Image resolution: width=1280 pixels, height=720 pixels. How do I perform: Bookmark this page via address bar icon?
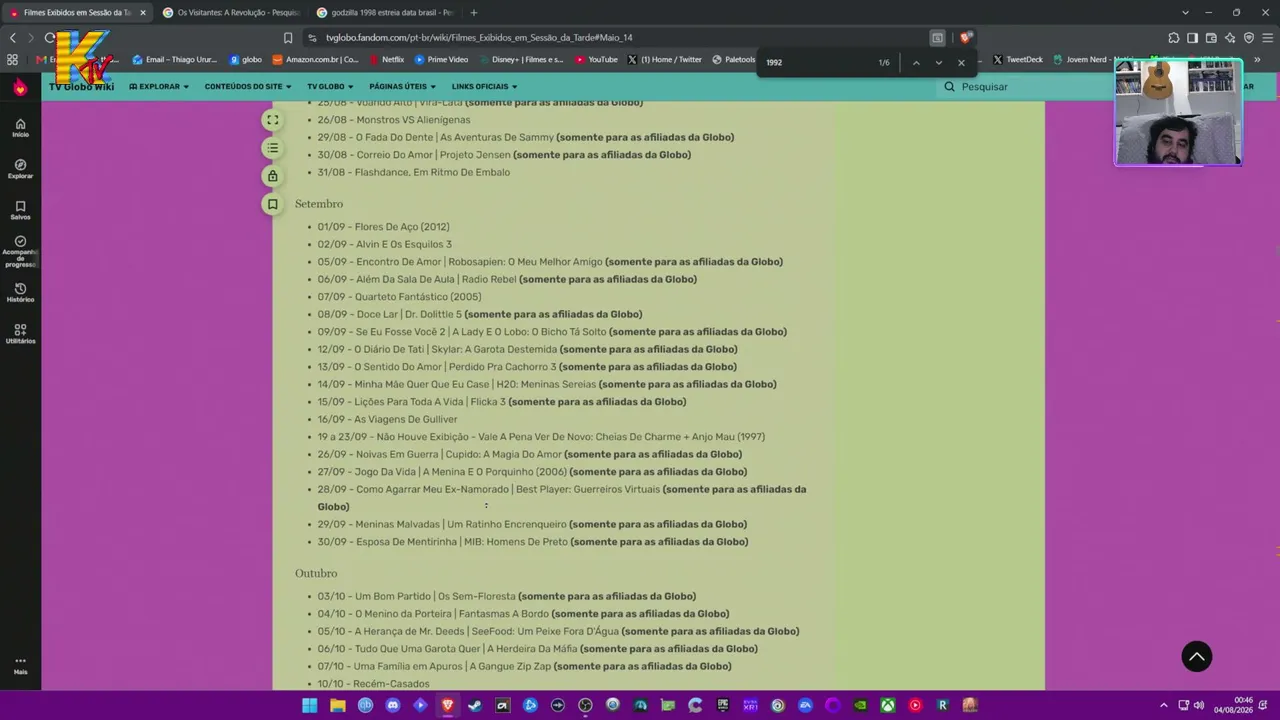pos(288,38)
